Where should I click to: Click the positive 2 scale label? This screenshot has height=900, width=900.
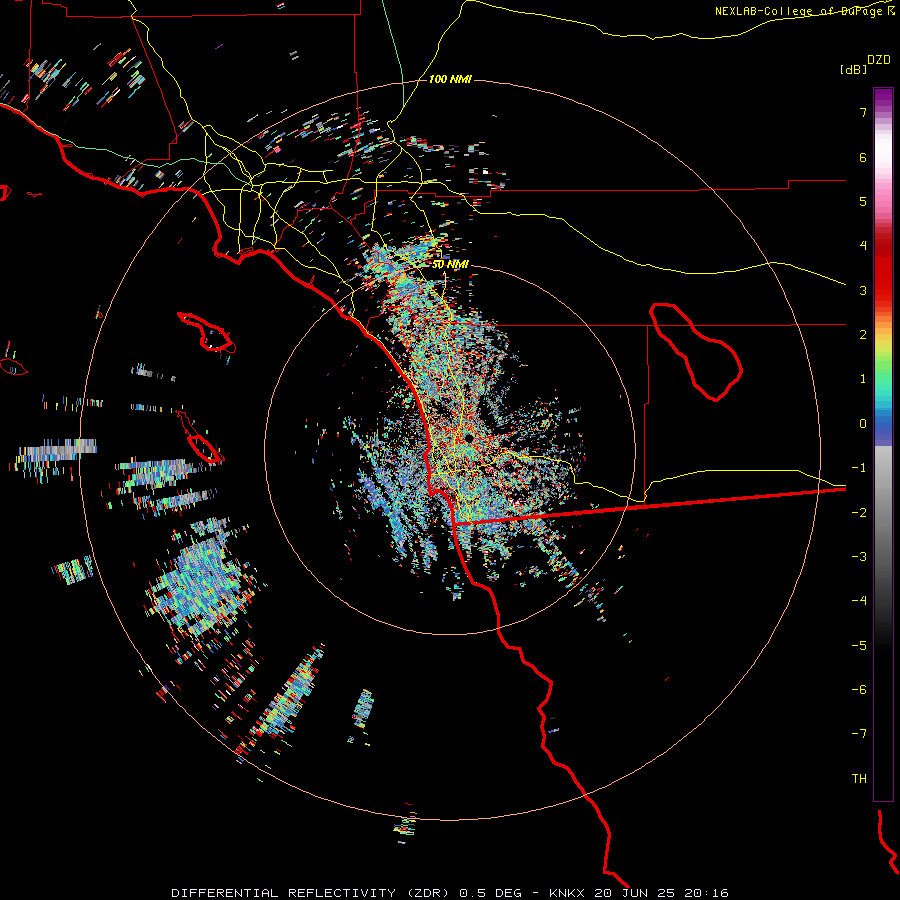[x=863, y=335]
